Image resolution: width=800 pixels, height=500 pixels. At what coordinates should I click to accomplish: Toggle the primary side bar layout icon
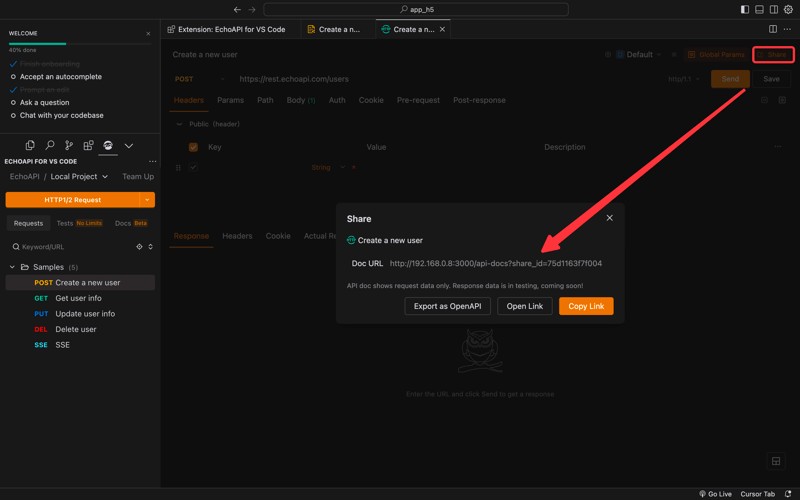[745, 9]
